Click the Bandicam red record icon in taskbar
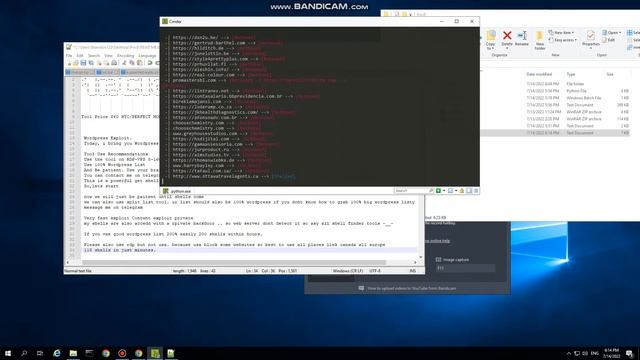The height and width of the screenshot is (360, 640). click(x=122, y=353)
